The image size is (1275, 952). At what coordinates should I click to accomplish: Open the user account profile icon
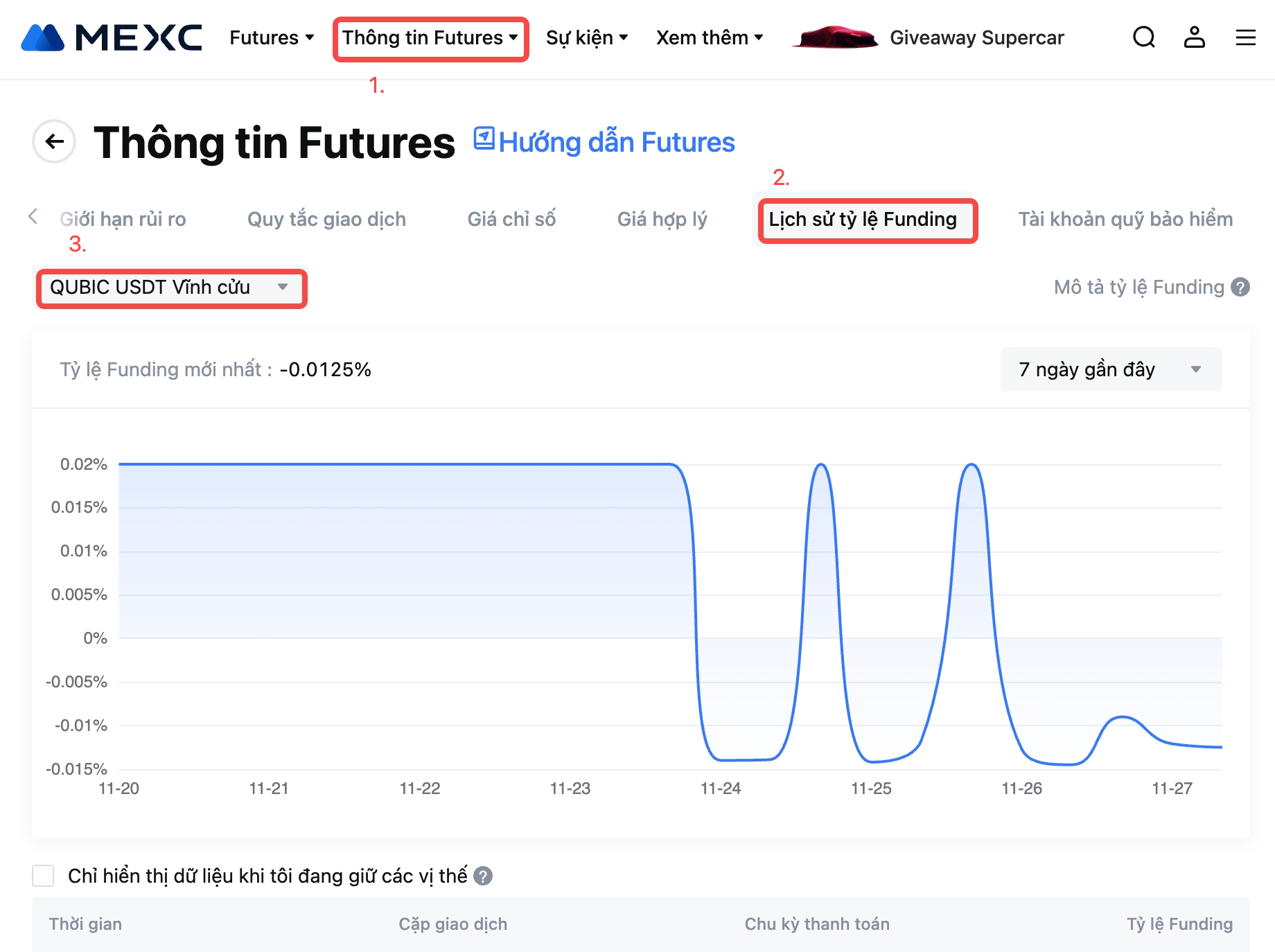coord(1194,37)
